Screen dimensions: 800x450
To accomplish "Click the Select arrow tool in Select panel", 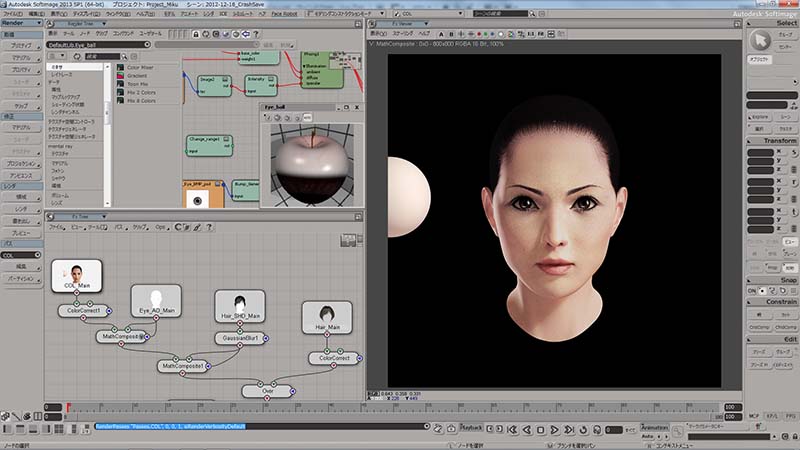I will pyautogui.click(x=760, y=40).
